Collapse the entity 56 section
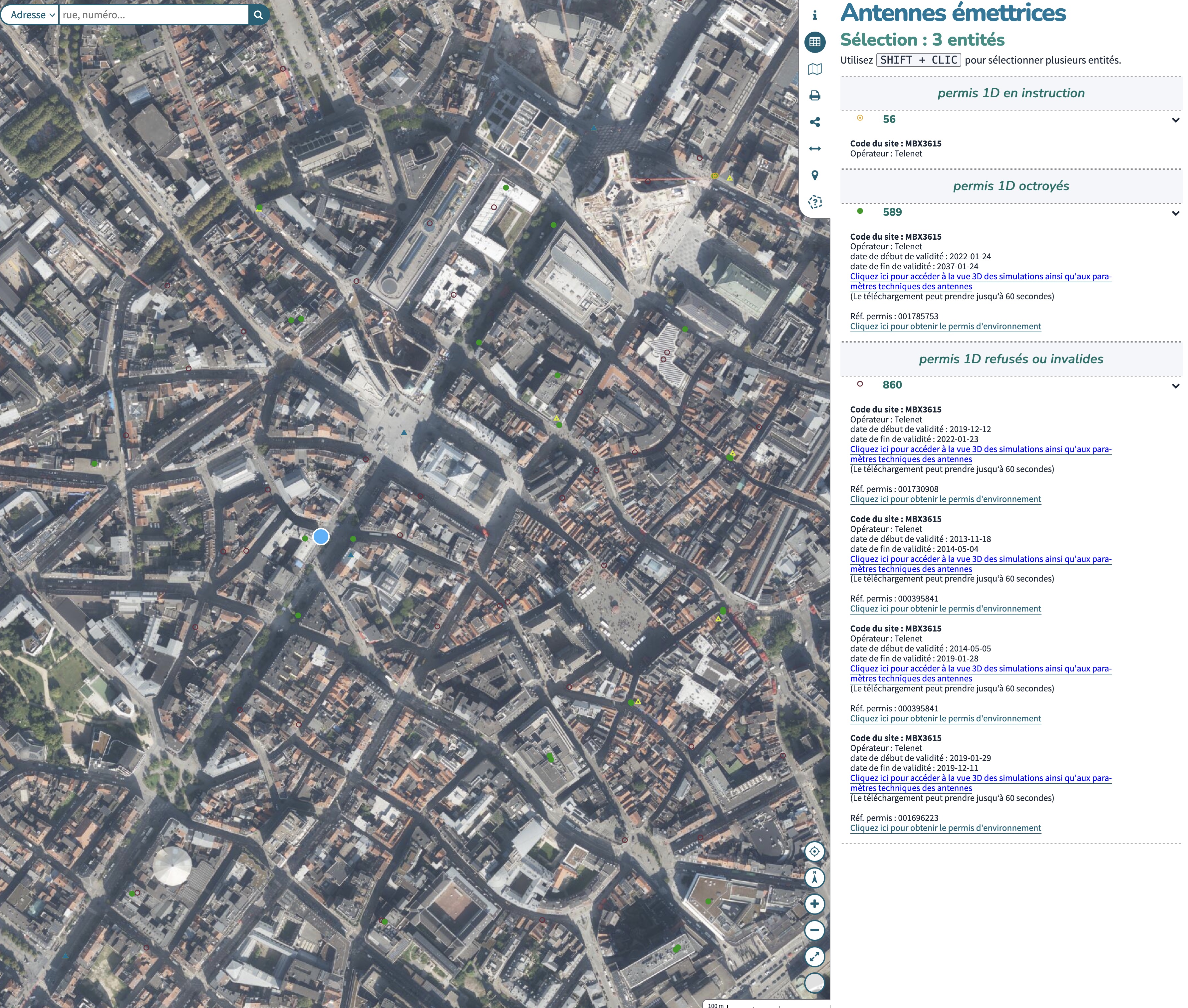1188x1008 pixels. [1175, 120]
